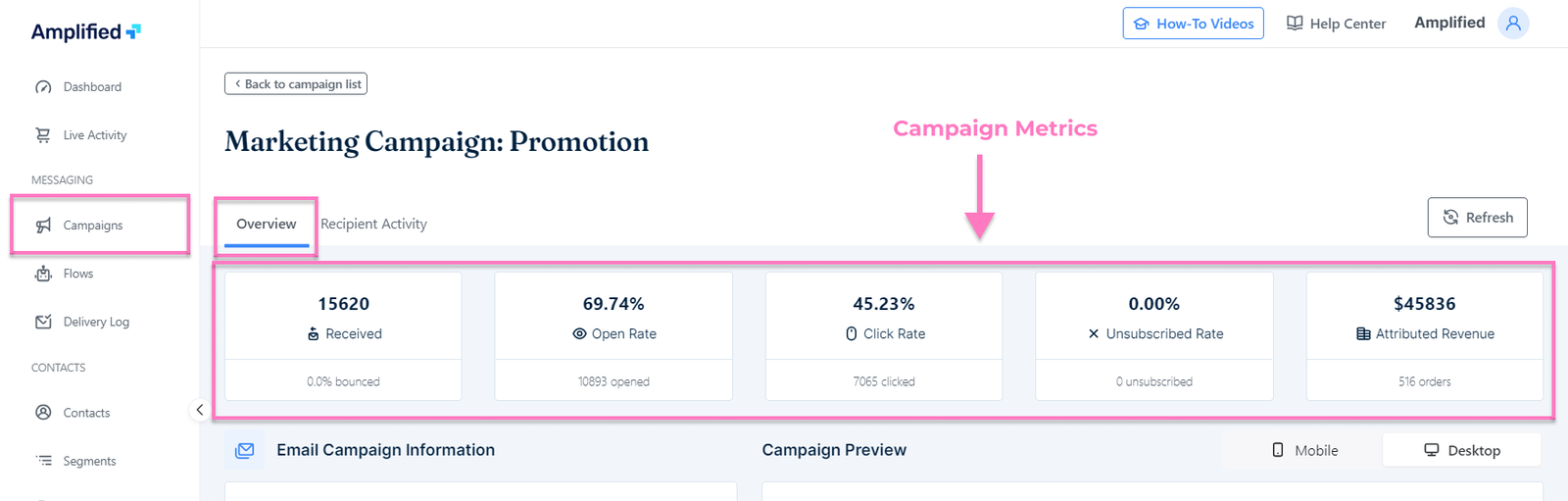Click the Live Activity cart icon
This screenshot has height=501, width=1568.
43,135
